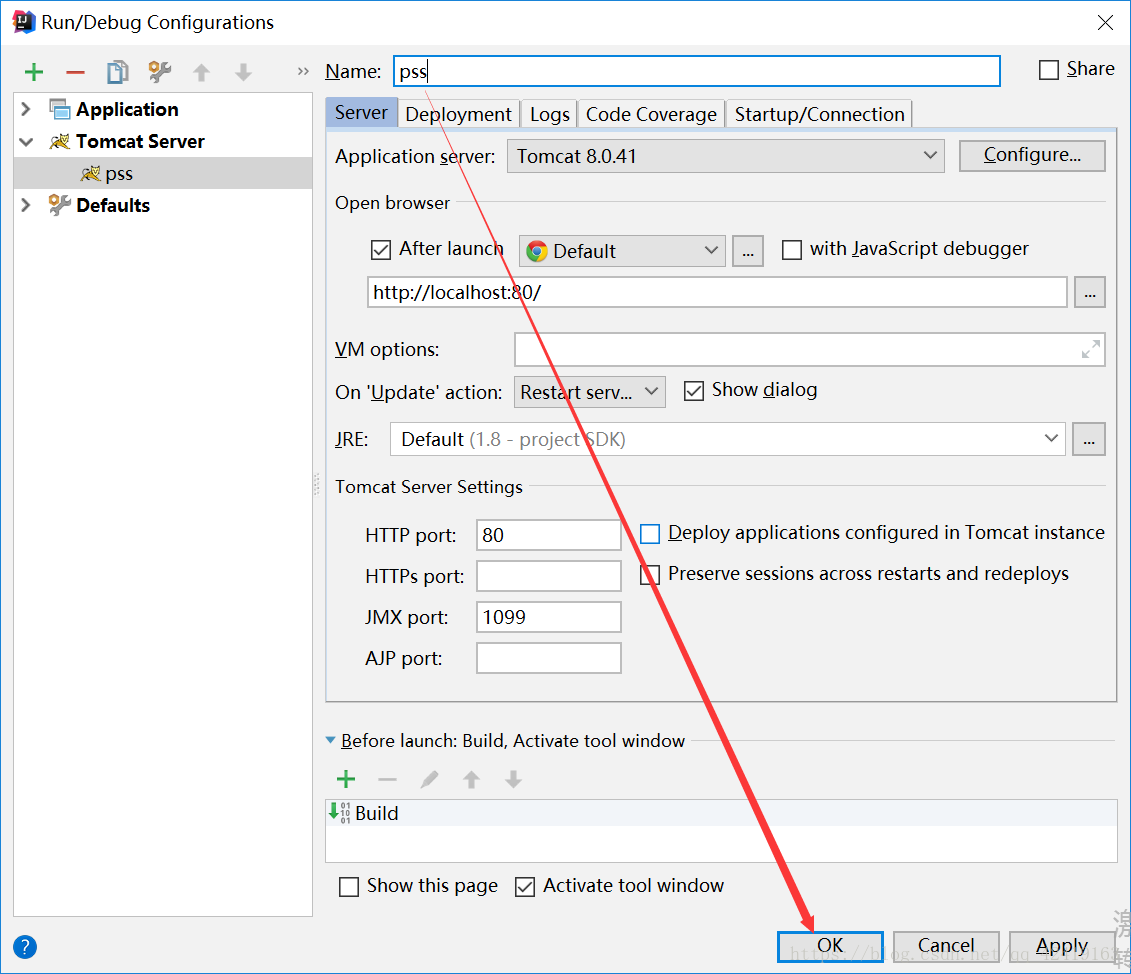Switch to Startup/Connection tab
Viewport: 1131px width, 974px height.
click(819, 114)
